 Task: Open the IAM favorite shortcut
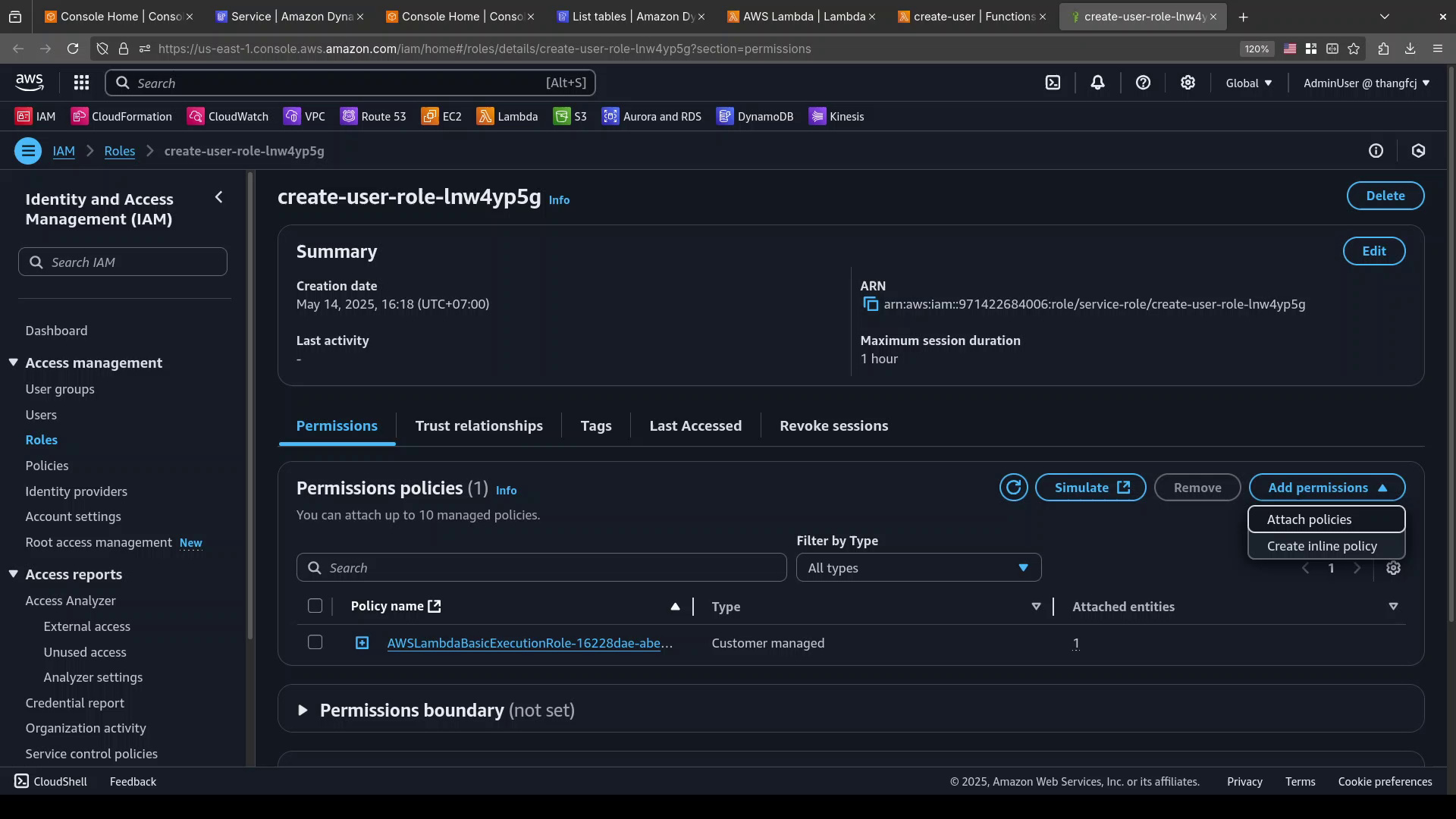36,116
